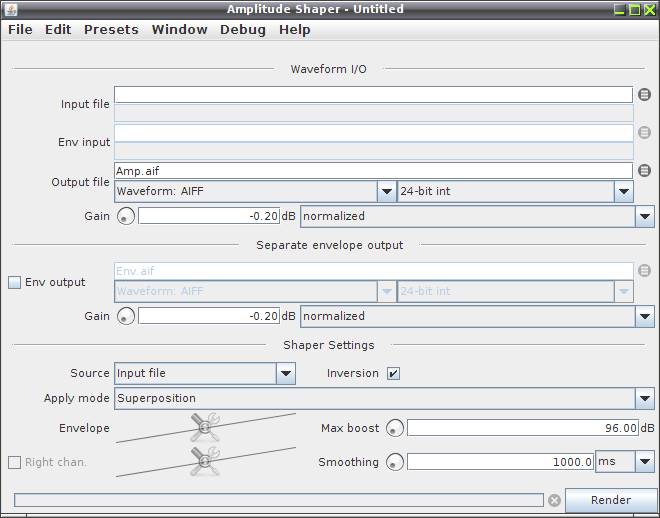660x518 pixels.
Task: Expand the Apply mode Superposition dropdown
Action: [x=384, y=398]
